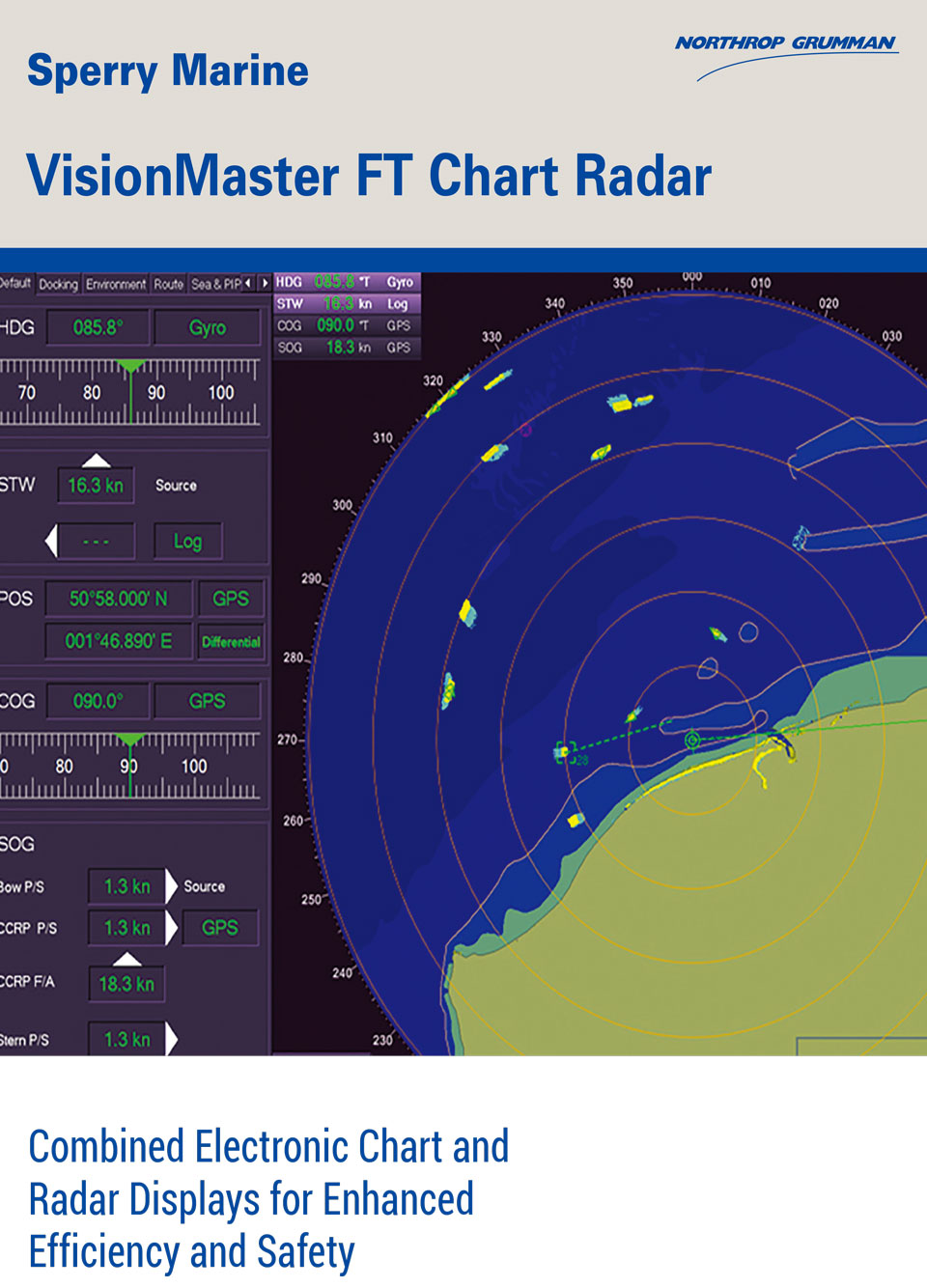Viewport: 927px width, 1288px height.
Task: Click the up arrow above STW 16.3 kn
Action: (96, 460)
